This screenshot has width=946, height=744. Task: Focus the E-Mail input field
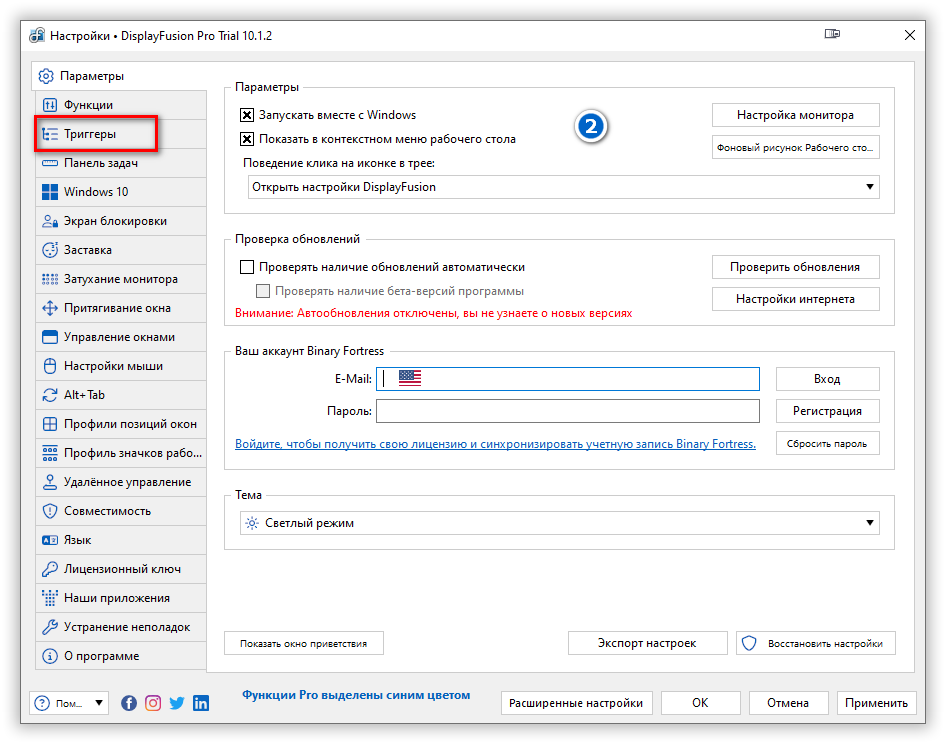pyautogui.click(x=568, y=379)
